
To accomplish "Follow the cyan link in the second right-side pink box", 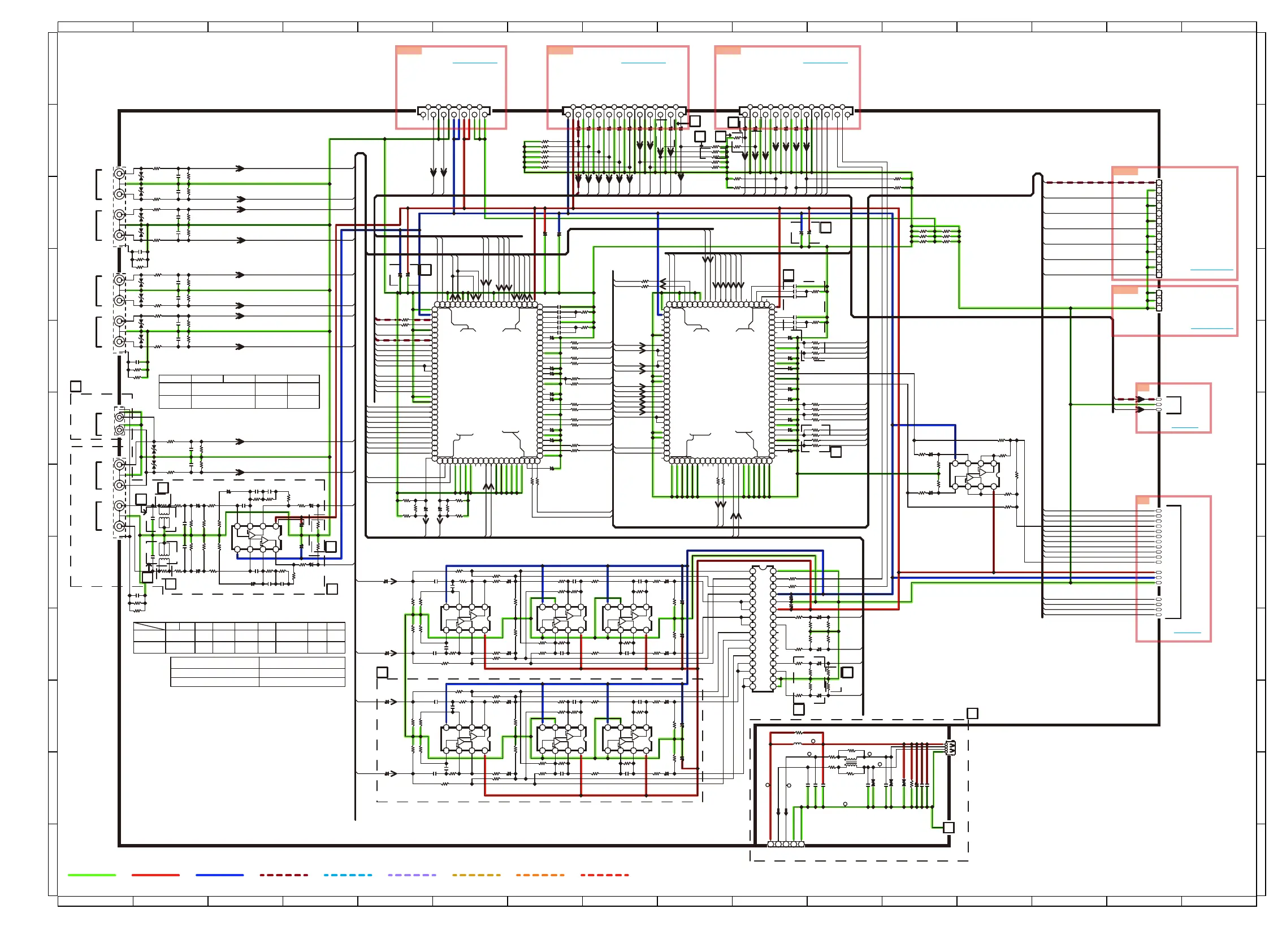I will 1212,328.
